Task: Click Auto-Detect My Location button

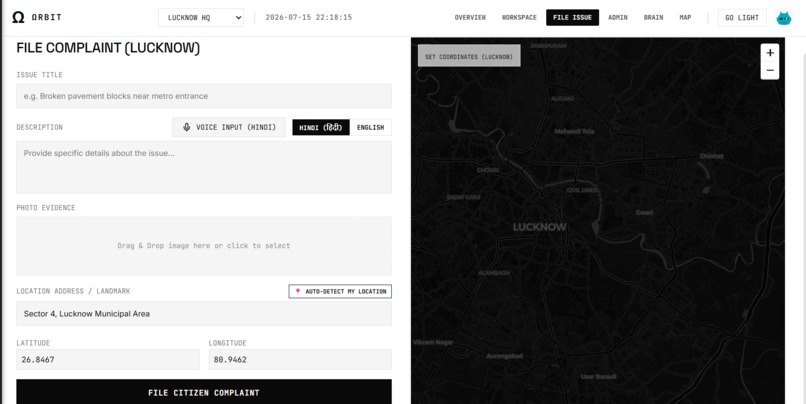Action: click(340, 291)
